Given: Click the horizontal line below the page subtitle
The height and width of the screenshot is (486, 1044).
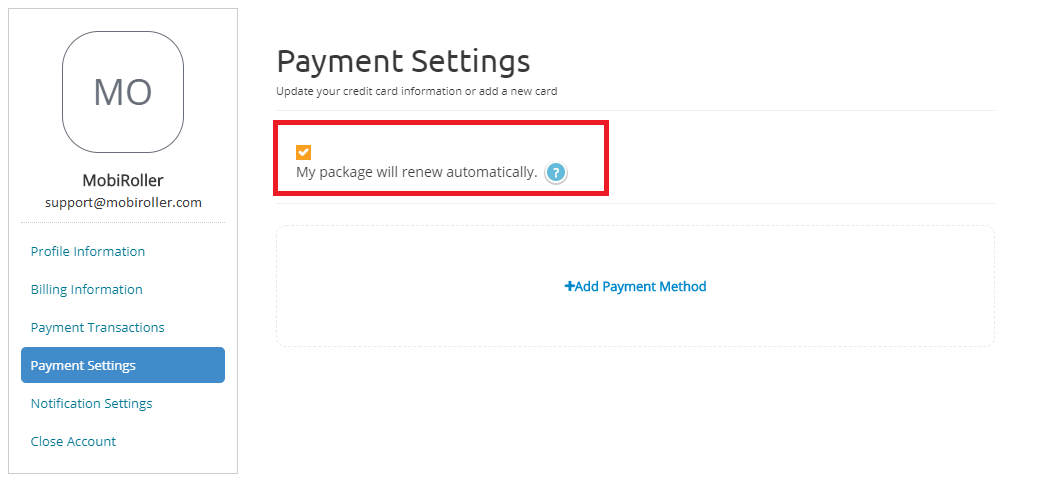Looking at the screenshot, I should (x=636, y=111).
